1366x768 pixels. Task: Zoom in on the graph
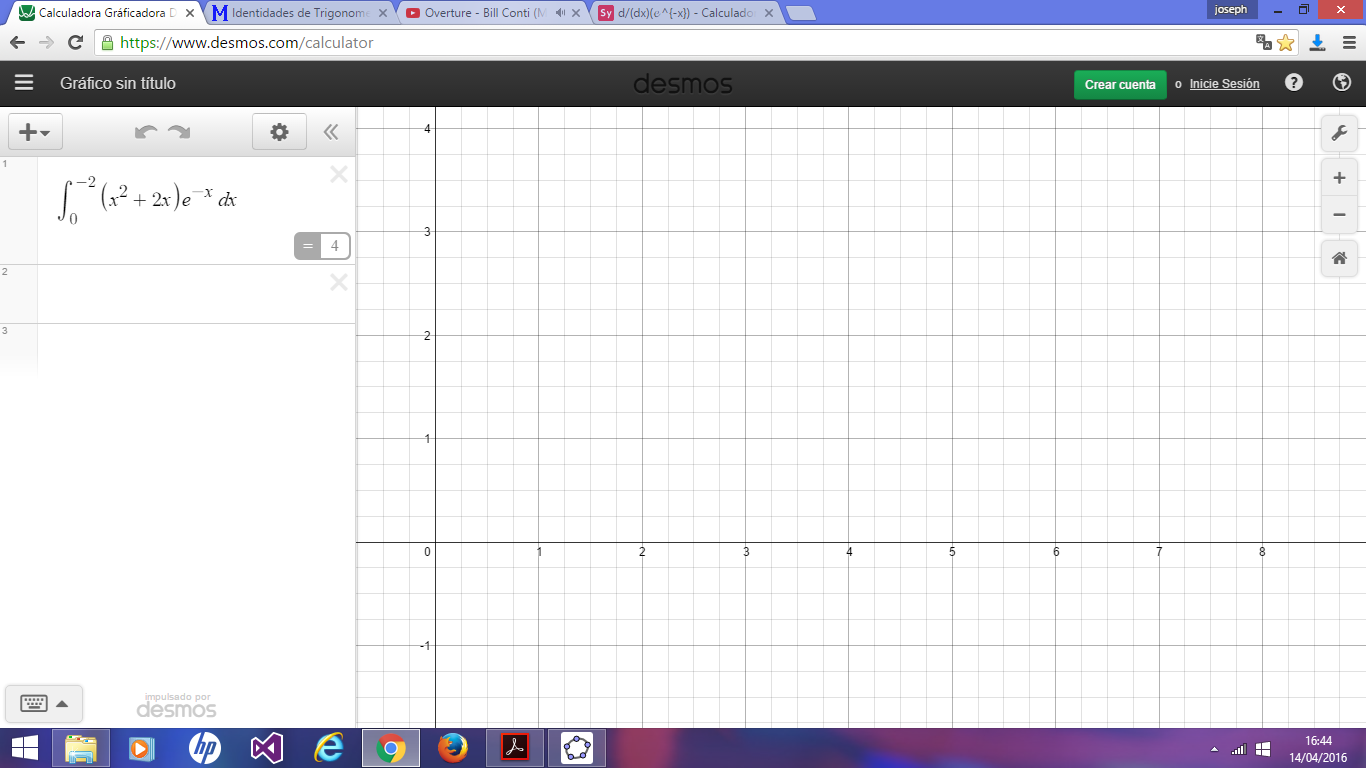(1339, 179)
